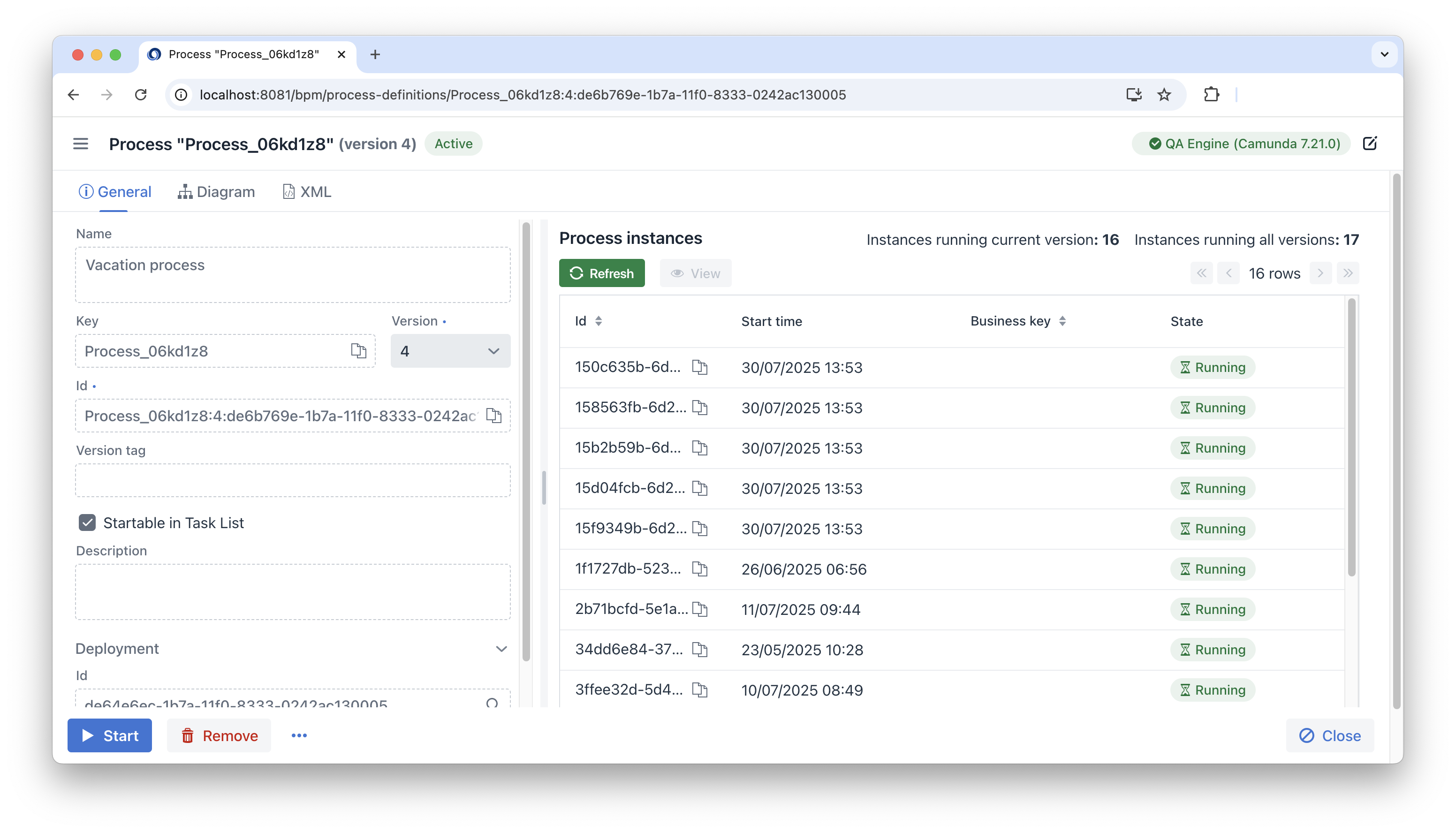
Task: Click the QA Engine (Camunda 7.21.0) badge
Action: 1242,144
